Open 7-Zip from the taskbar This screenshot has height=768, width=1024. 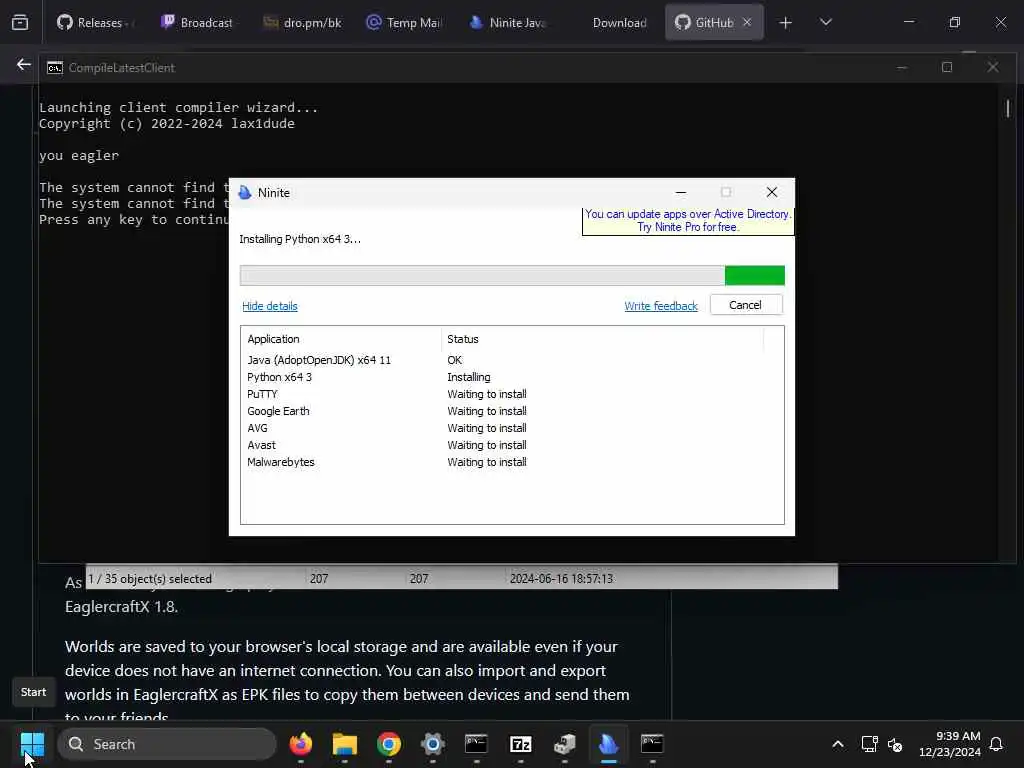(520, 744)
